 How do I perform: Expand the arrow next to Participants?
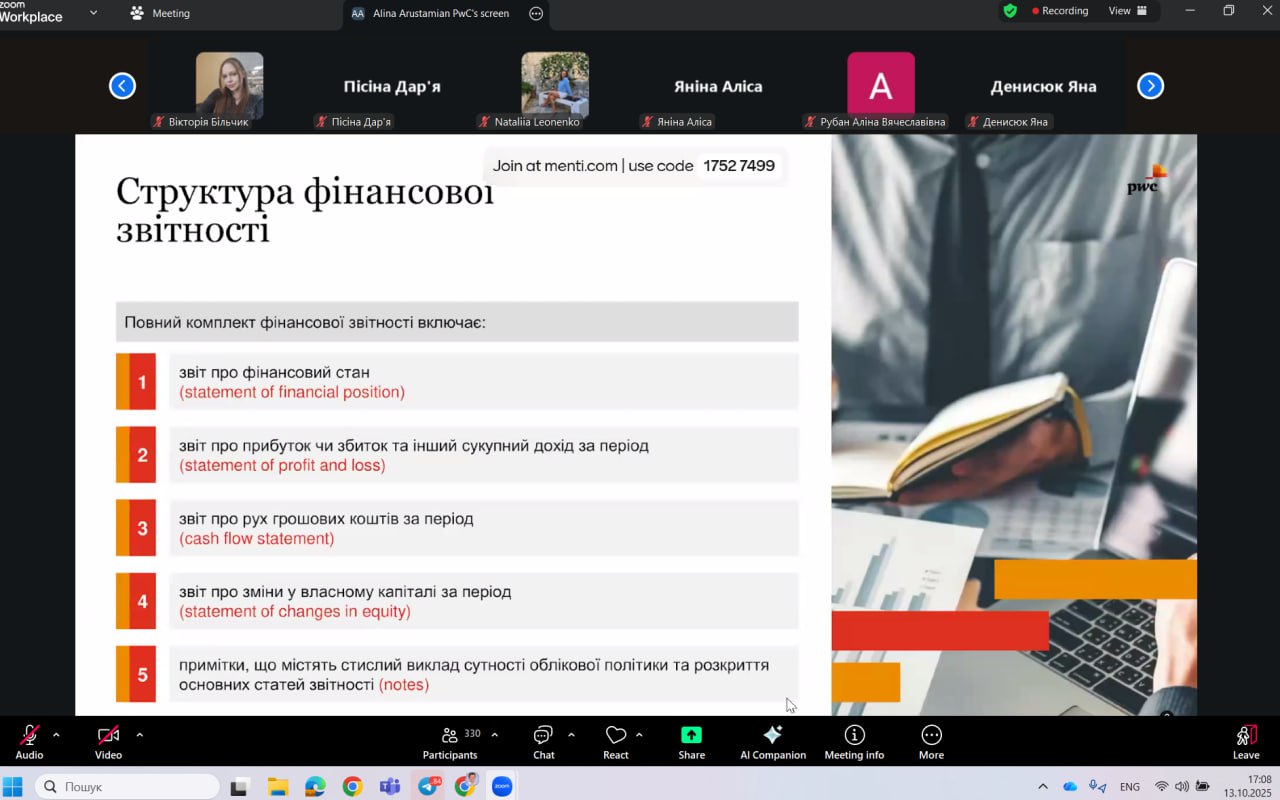[x=494, y=735]
